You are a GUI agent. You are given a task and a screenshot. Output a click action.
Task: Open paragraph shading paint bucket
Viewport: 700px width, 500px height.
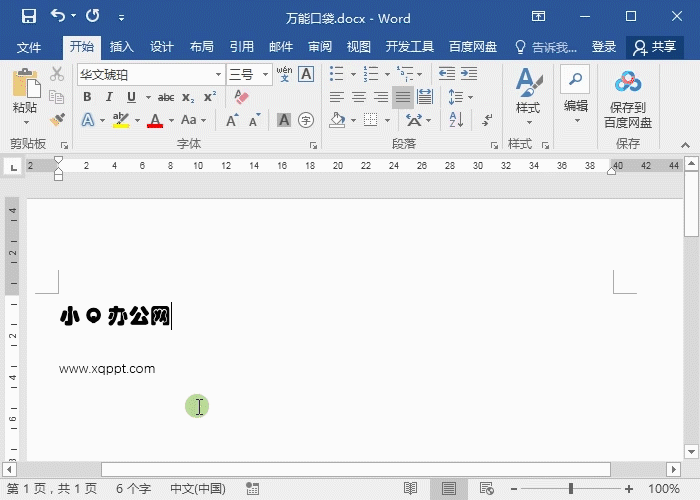[x=338, y=120]
